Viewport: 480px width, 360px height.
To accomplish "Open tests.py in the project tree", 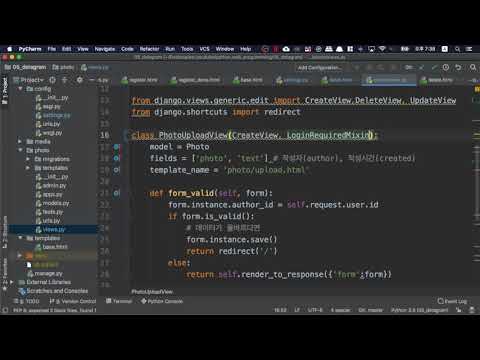I will (49, 212).
